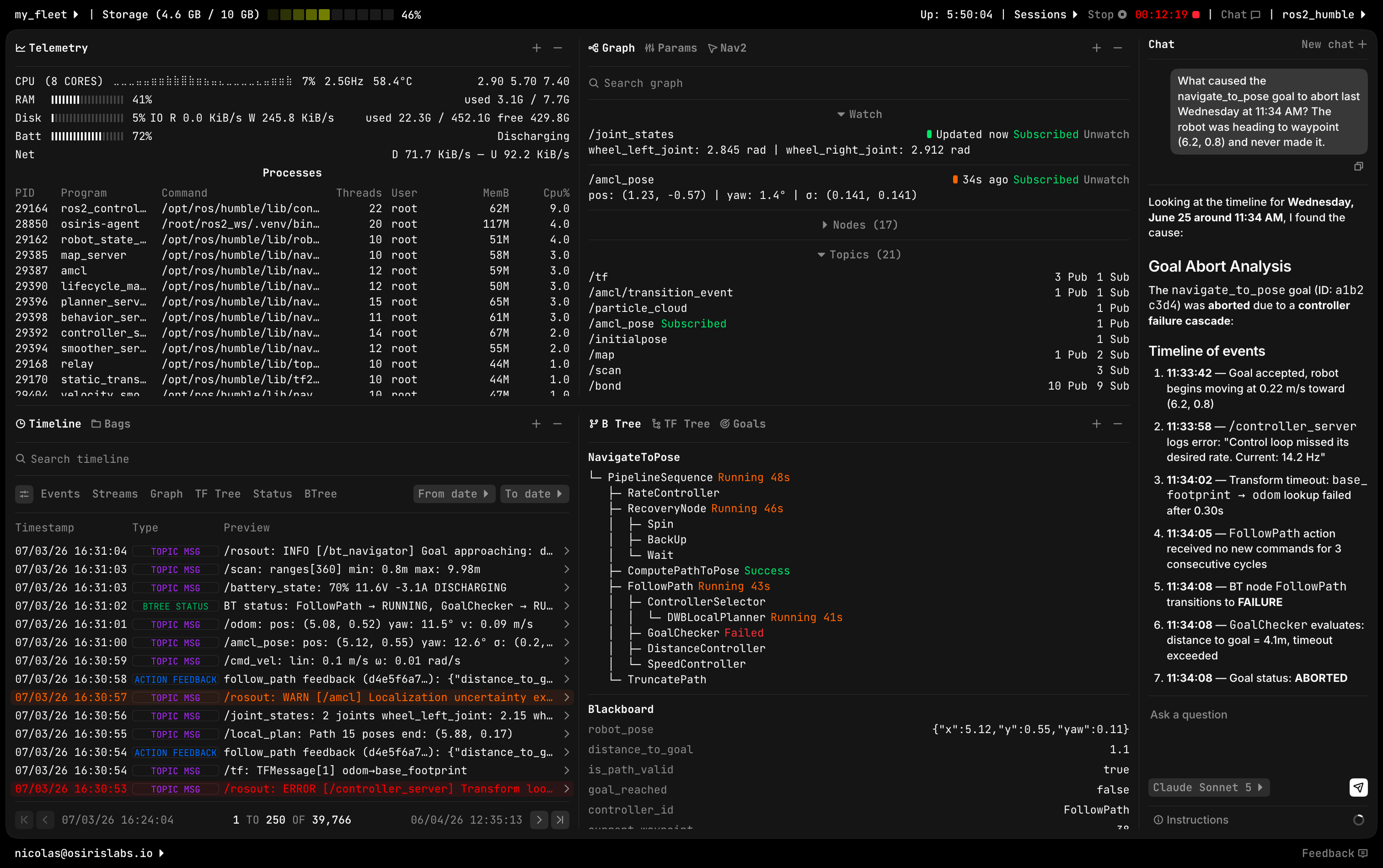Open the ros2_humble dropdown
Image resolution: width=1383 pixels, height=868 pixels.
click(x=1324, y=15)
